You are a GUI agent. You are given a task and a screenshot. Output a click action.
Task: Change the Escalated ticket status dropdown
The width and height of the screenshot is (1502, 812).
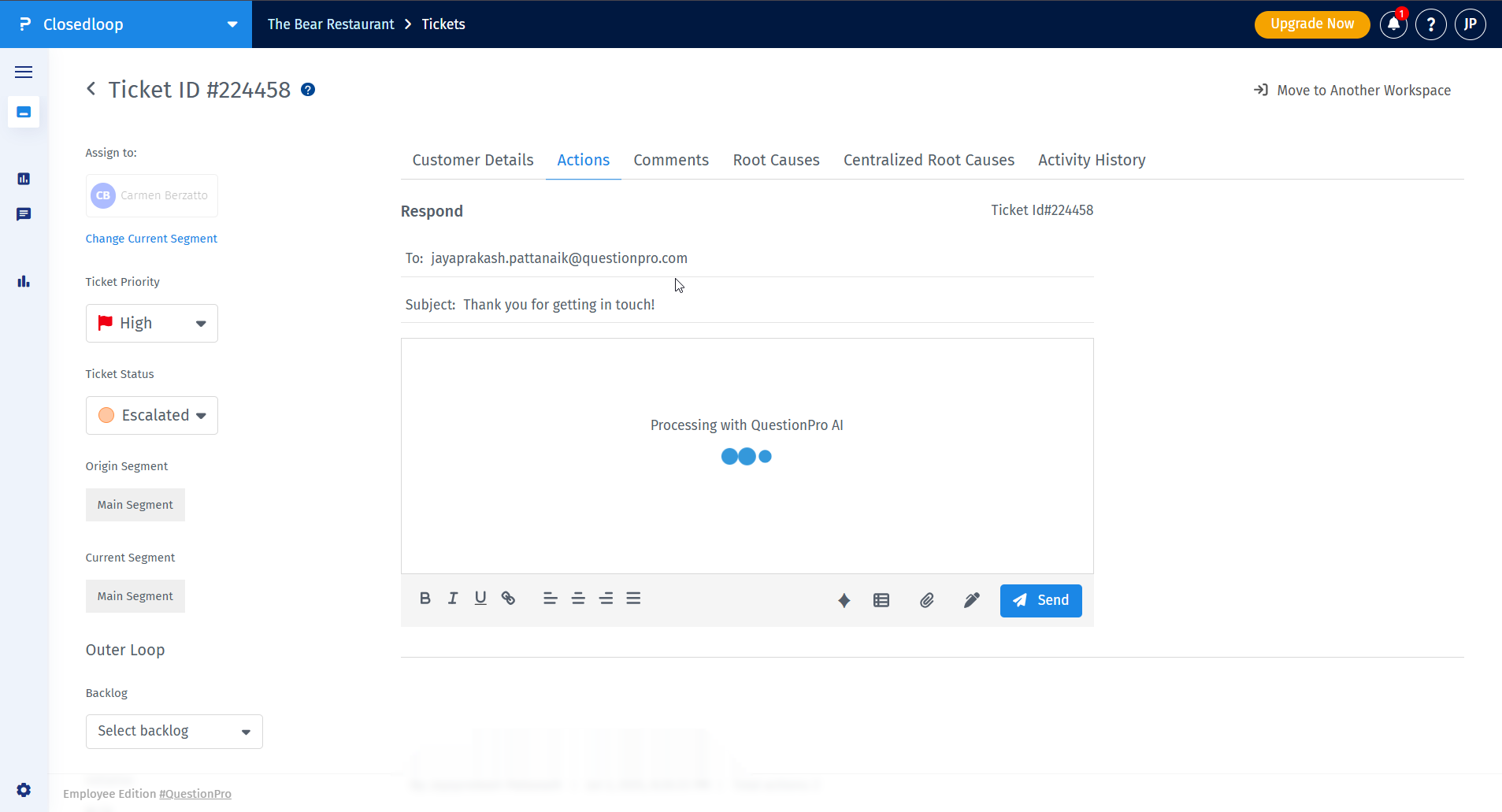click(151, 415)
